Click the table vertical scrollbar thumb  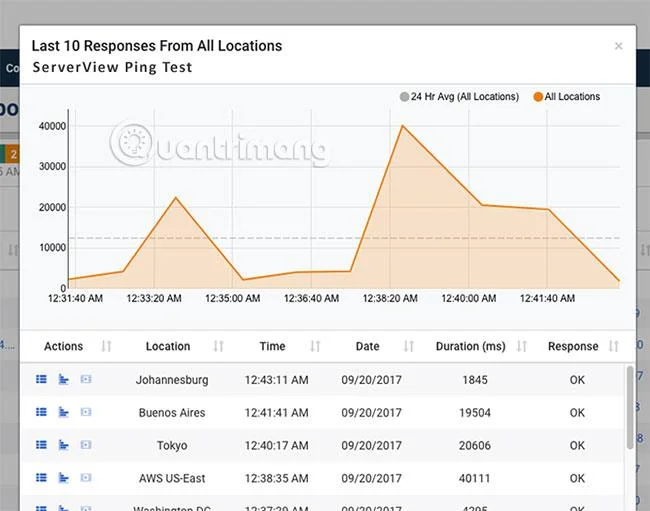click(630, 407)
